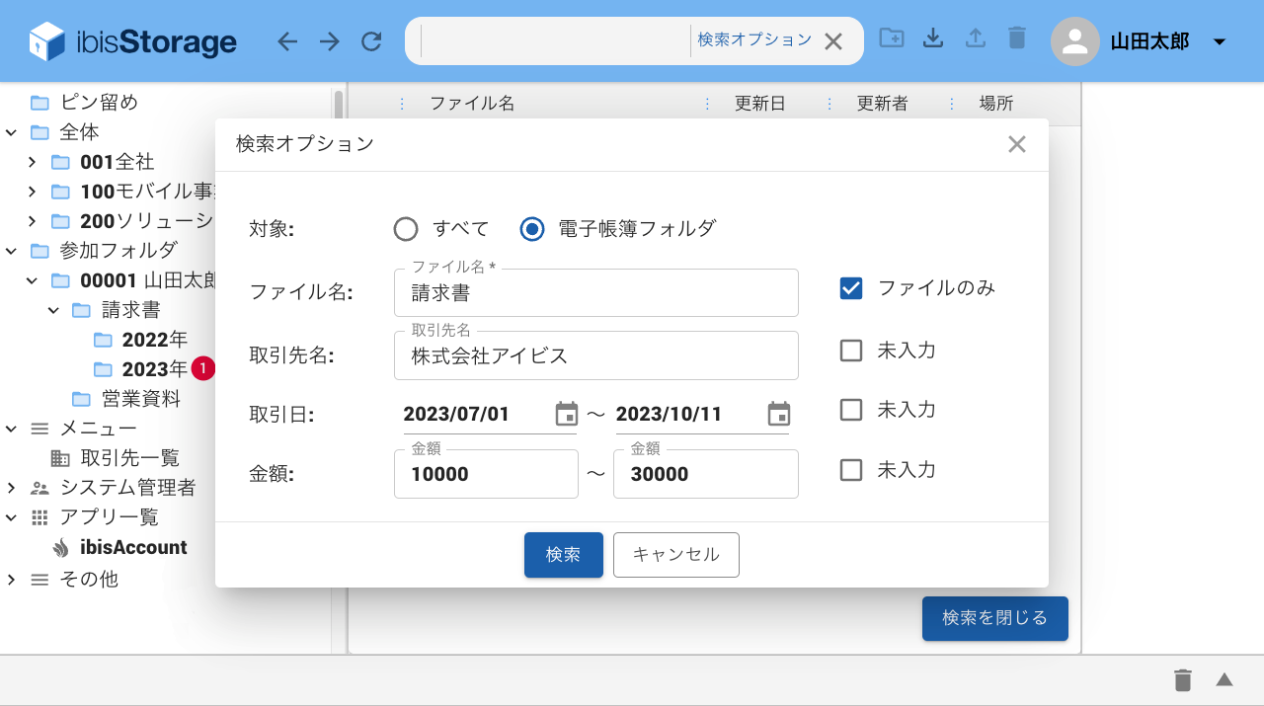
Task: Click the browser reload icon
Action: coord(371,40)
